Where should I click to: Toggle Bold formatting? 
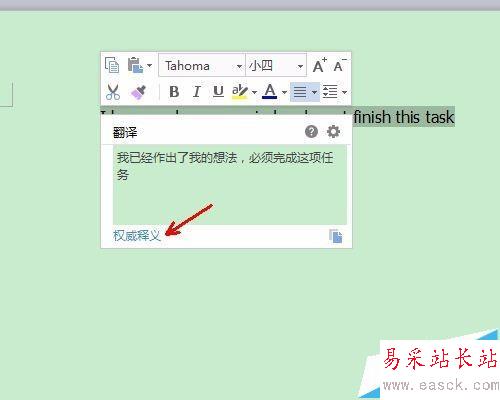(x=174, y=91)
